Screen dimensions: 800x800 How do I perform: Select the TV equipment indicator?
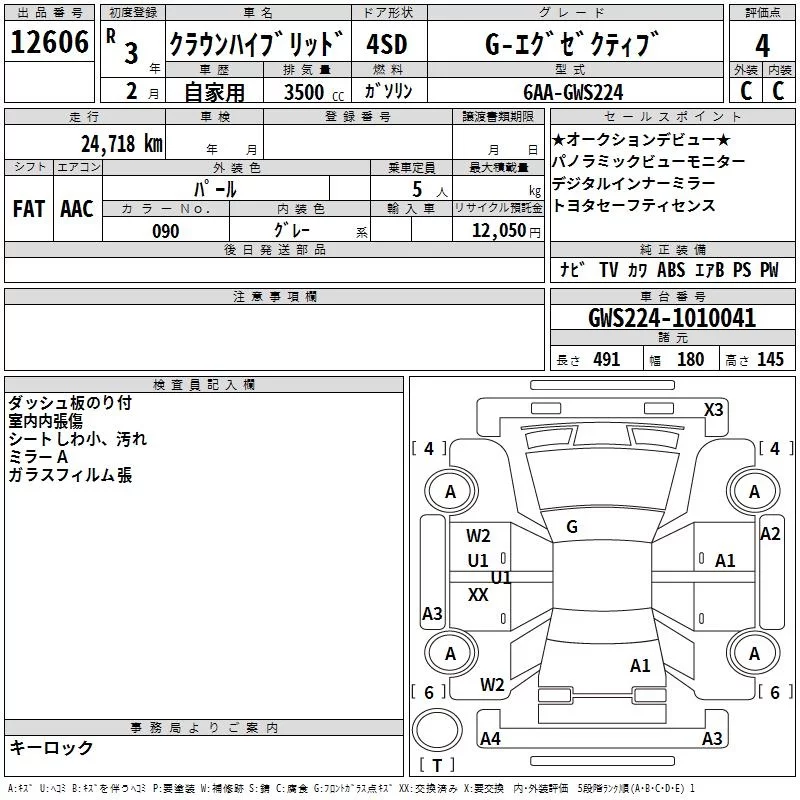pos(608,270)
